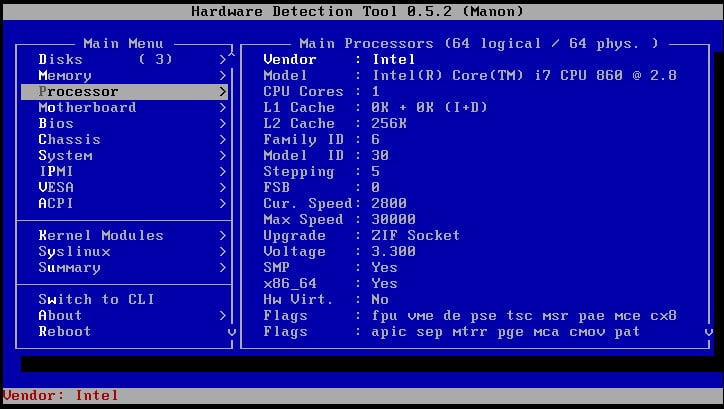724x409 pixels.
Task: Choose the Bios menu item
Action: (x=124, y=123)
